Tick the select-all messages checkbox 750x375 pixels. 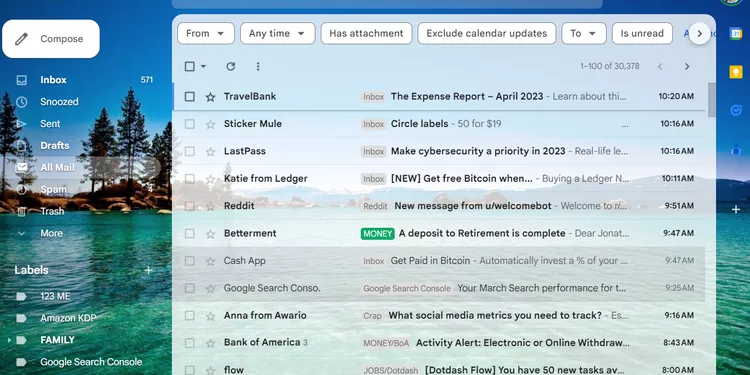click(x=189, y=66)
